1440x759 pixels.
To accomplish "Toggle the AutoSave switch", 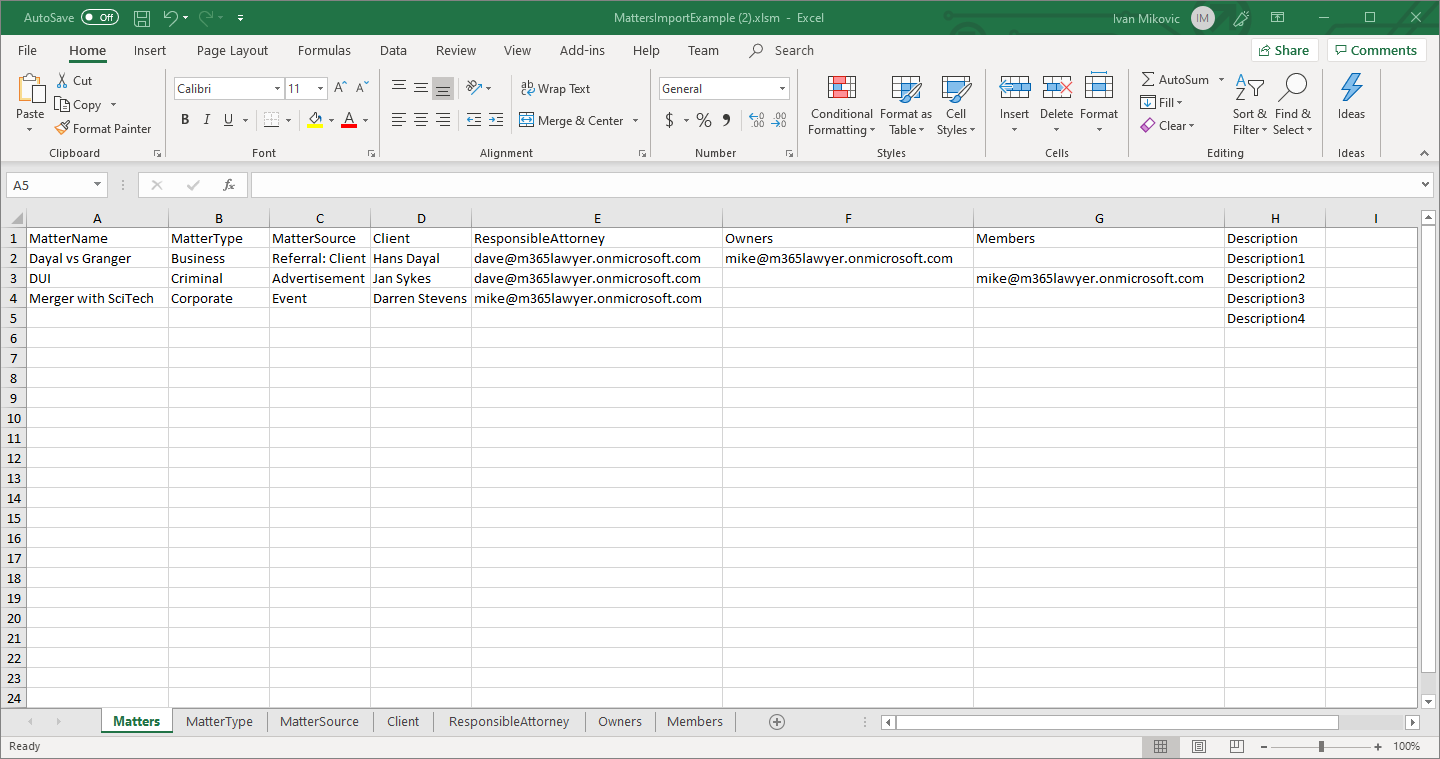I will [x=99, y=18].
